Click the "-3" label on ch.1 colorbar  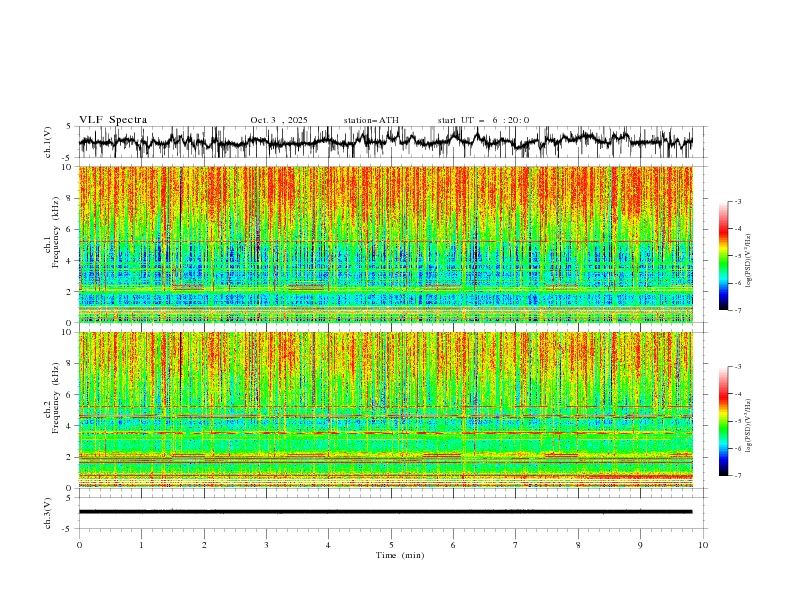click(x=737, y=201)
